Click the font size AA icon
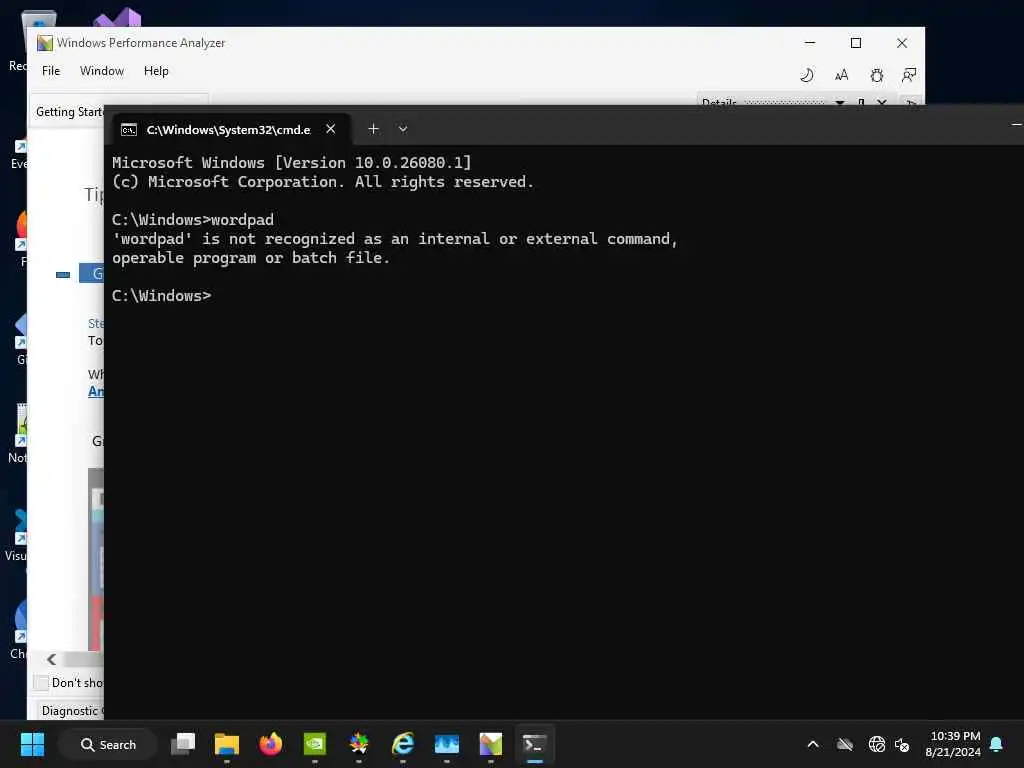The image size is (1024, 768). point(841,75)
